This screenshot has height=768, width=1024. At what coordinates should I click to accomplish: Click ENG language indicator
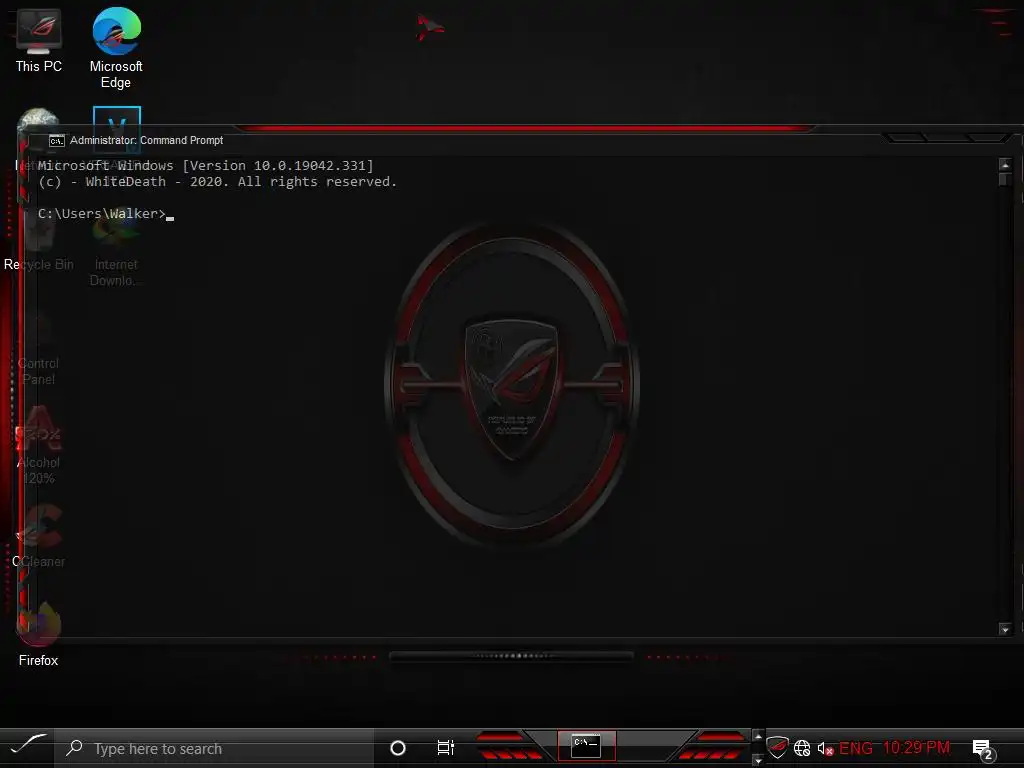(856, 748)
